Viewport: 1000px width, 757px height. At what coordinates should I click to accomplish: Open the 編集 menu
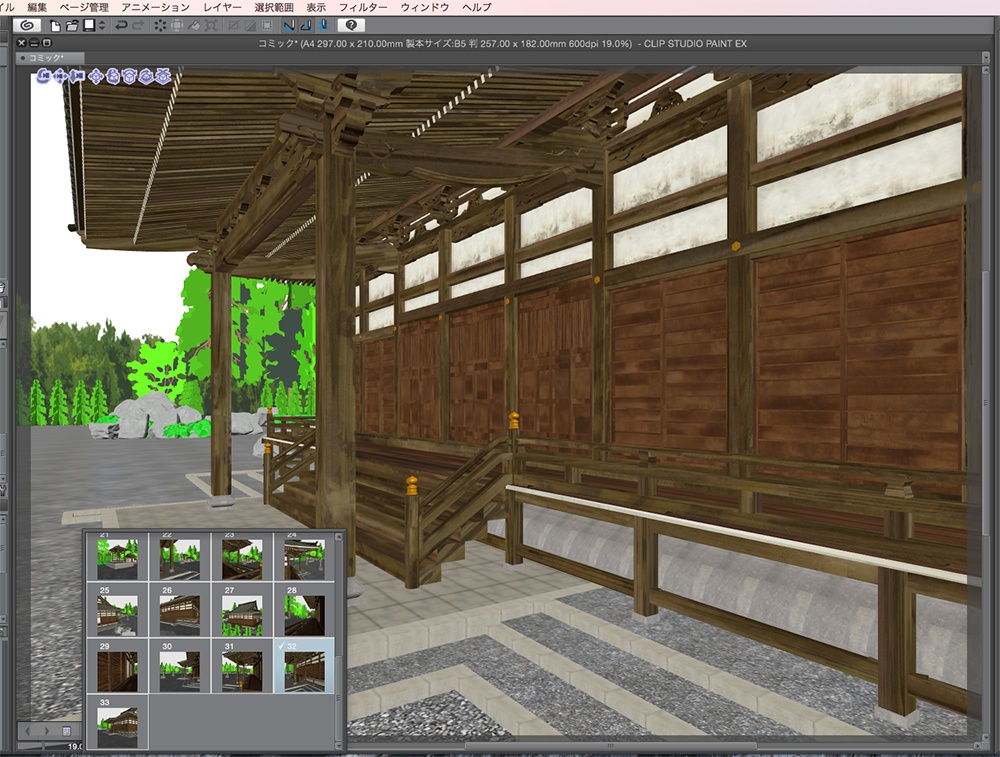37,7
